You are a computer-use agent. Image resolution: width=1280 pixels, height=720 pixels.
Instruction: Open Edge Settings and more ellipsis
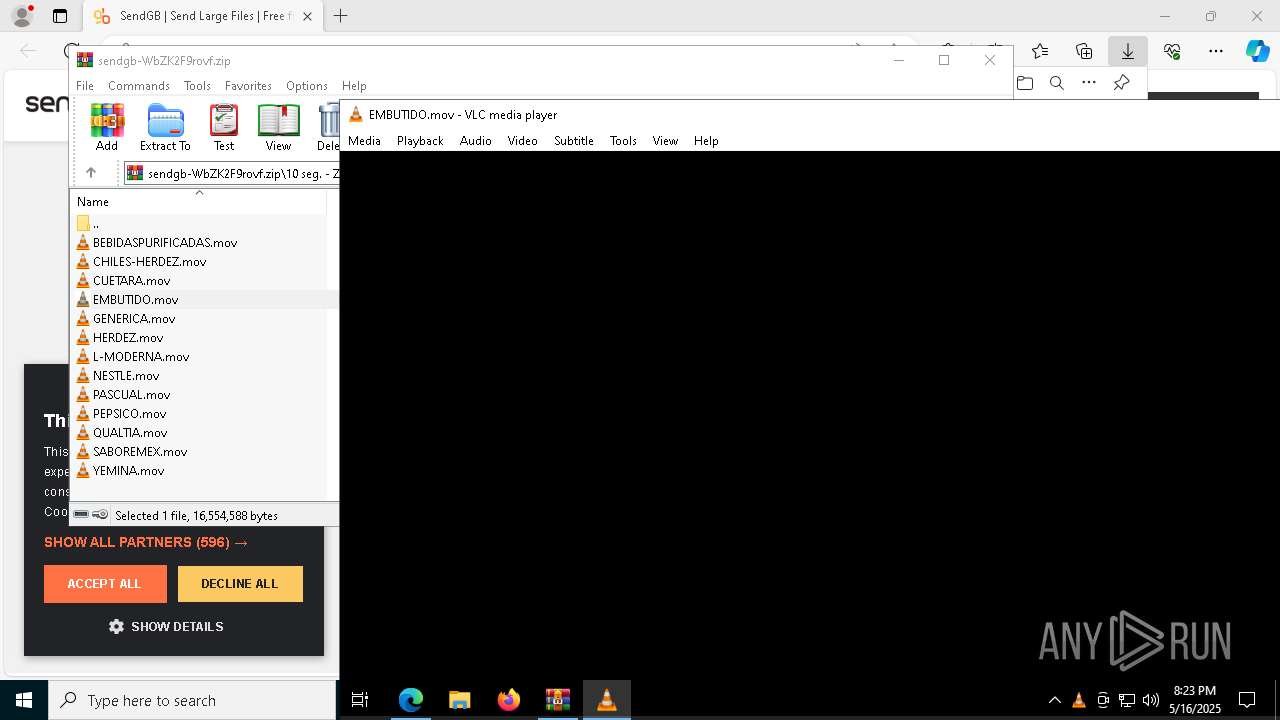1216,51
